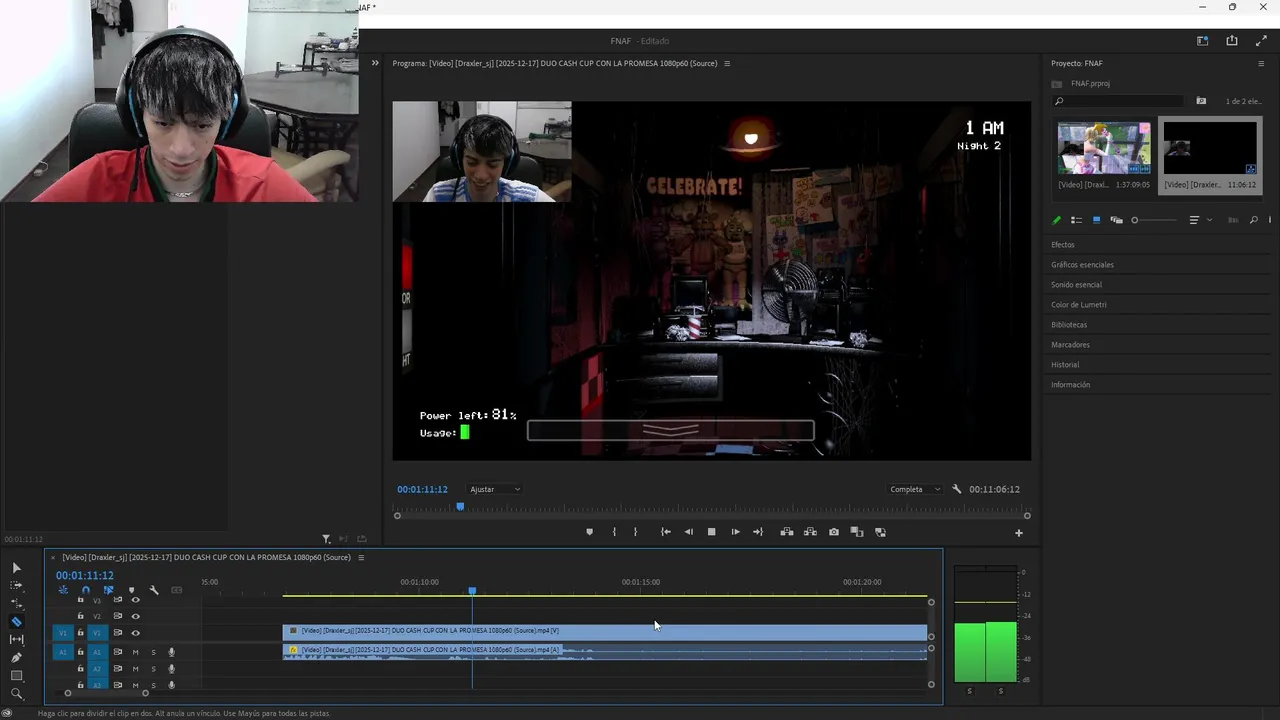Open the Historial panel

(1065, 365)
